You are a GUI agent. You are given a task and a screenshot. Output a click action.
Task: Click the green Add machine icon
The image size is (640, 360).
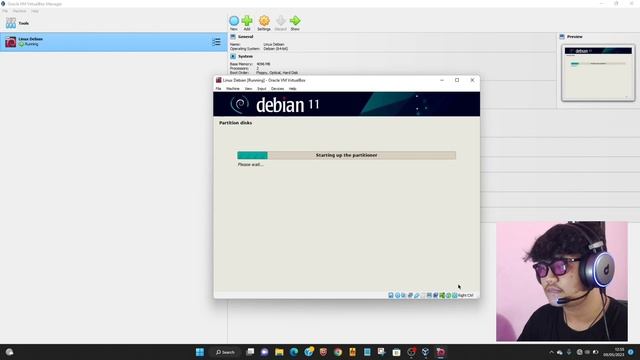tap(247, 21)
